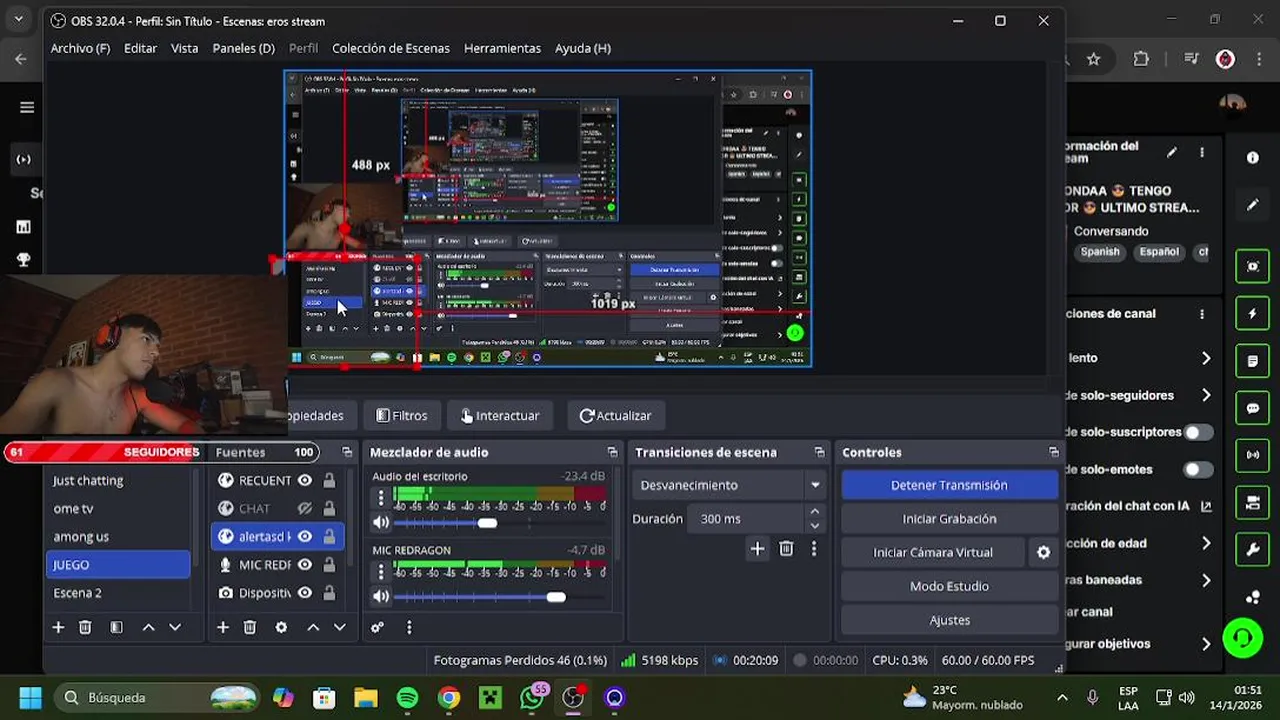Image resolution: width=1280 pixels, height=720 pixels.
Task: Move selected source down with arrow
Action: [340, 627]
